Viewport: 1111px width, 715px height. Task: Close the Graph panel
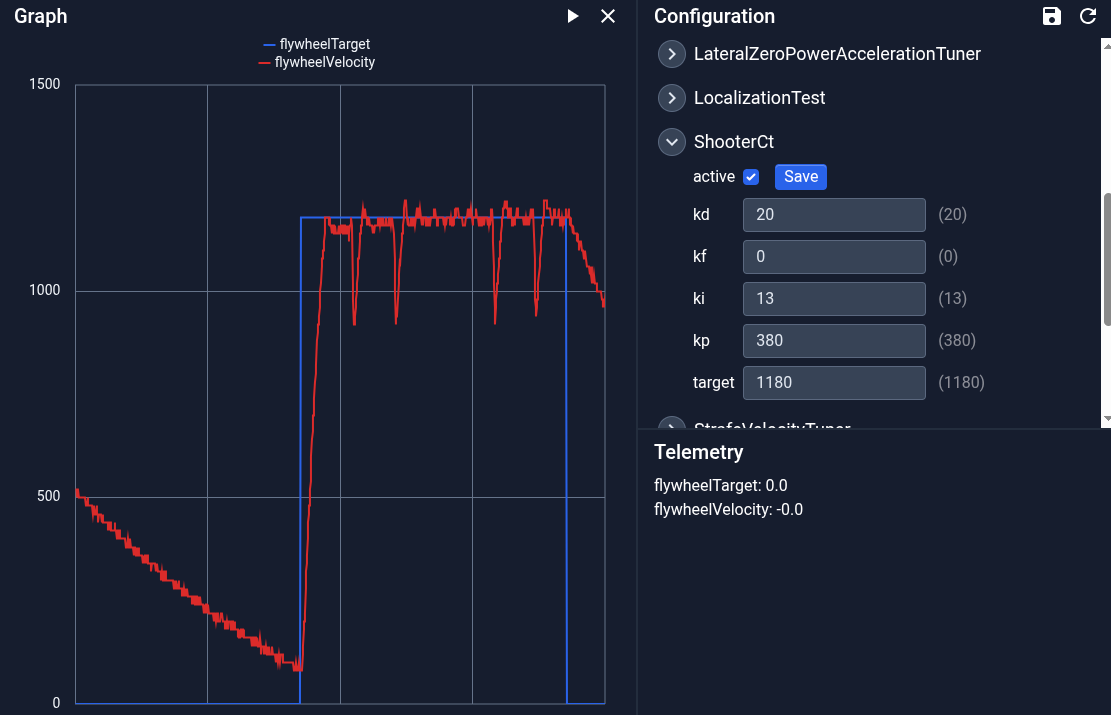click(608, 16)
